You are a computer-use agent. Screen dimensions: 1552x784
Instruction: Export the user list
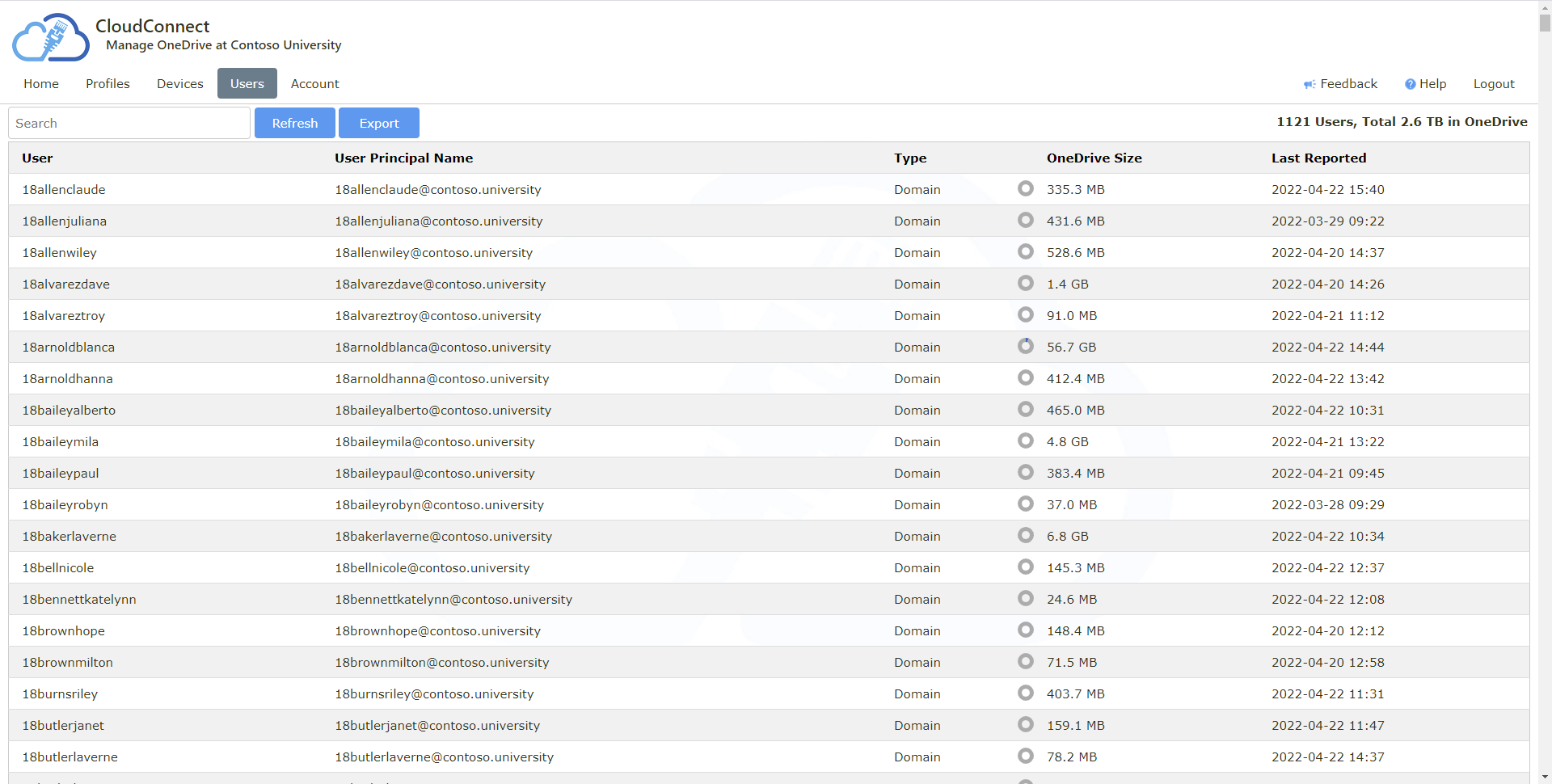pos(378,123)
